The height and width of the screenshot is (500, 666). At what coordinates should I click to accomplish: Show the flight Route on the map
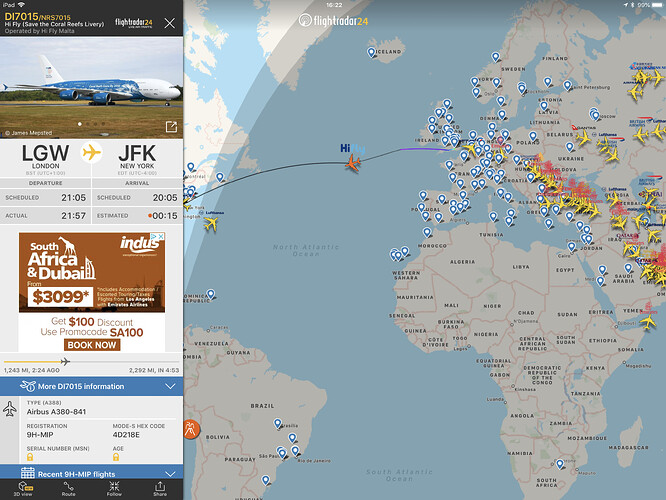click(x=68, y=489)
